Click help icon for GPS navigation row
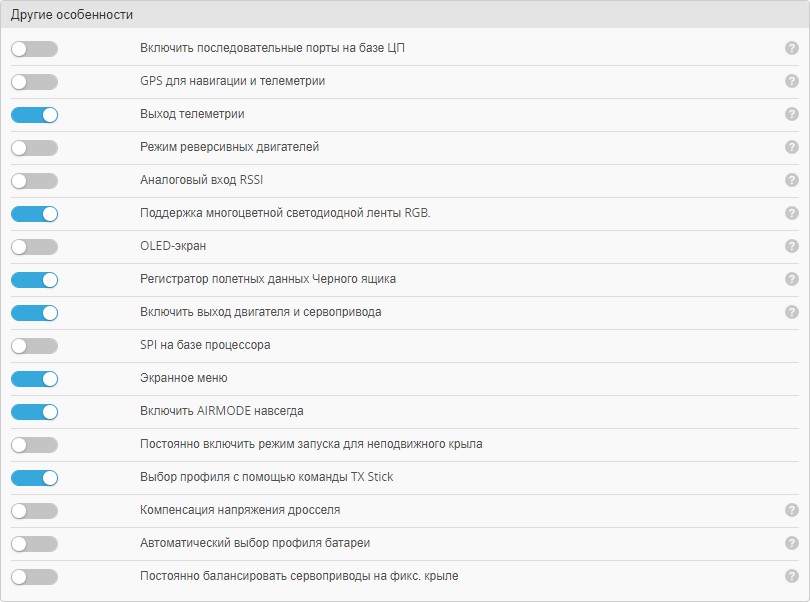This screenshot has width=810, height=602. pyautogui.click(x=791, y=81)
